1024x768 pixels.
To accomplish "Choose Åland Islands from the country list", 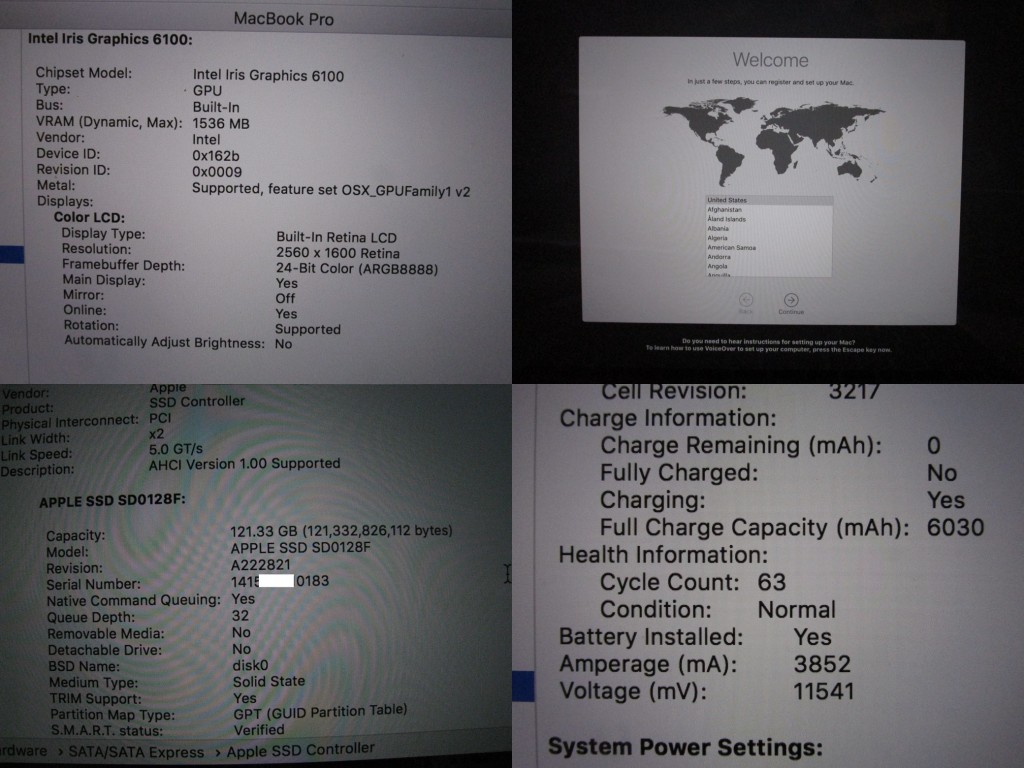I will coord(769,219).
